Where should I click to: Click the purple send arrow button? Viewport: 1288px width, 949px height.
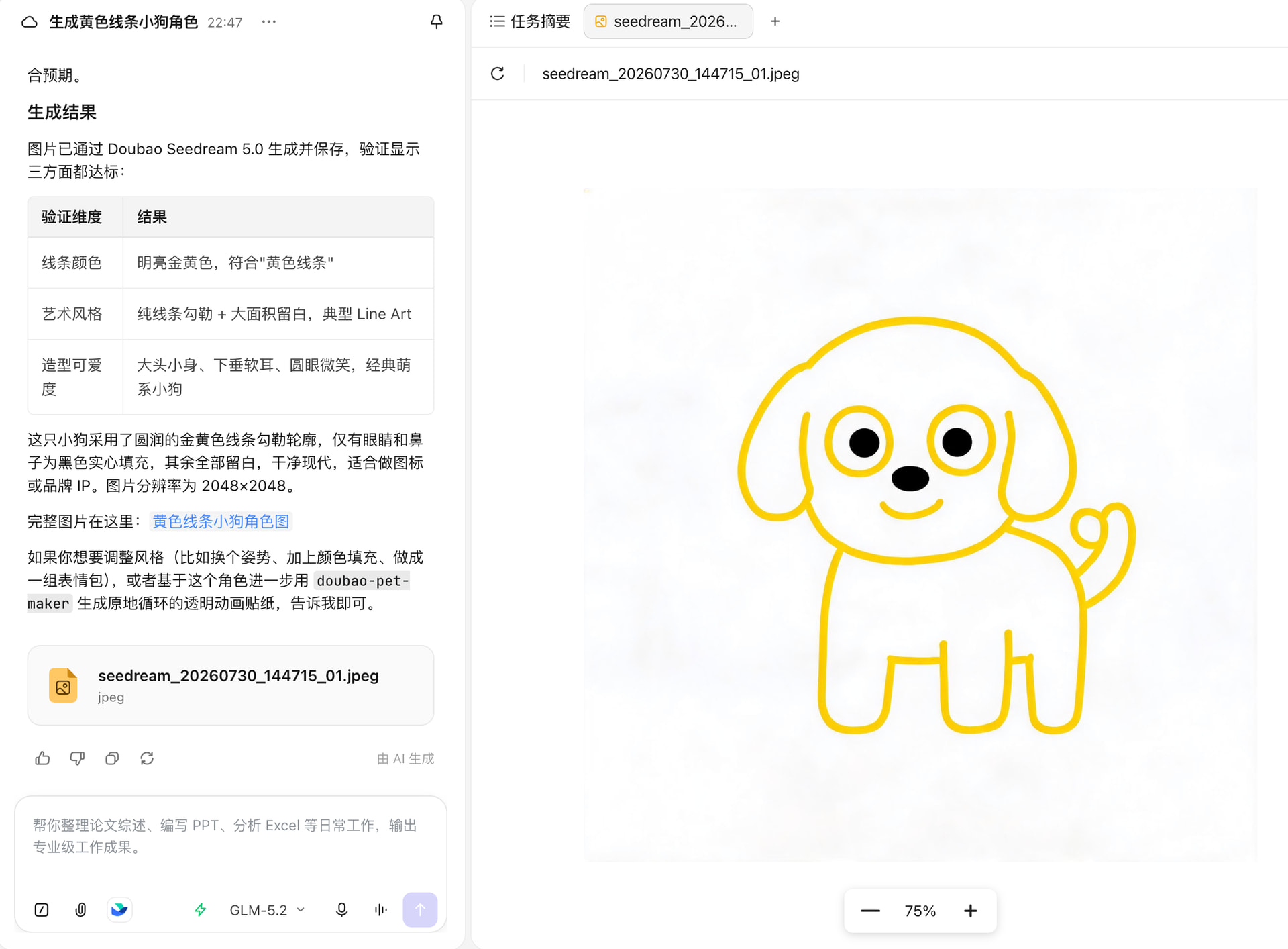click(x=420, y=910)
